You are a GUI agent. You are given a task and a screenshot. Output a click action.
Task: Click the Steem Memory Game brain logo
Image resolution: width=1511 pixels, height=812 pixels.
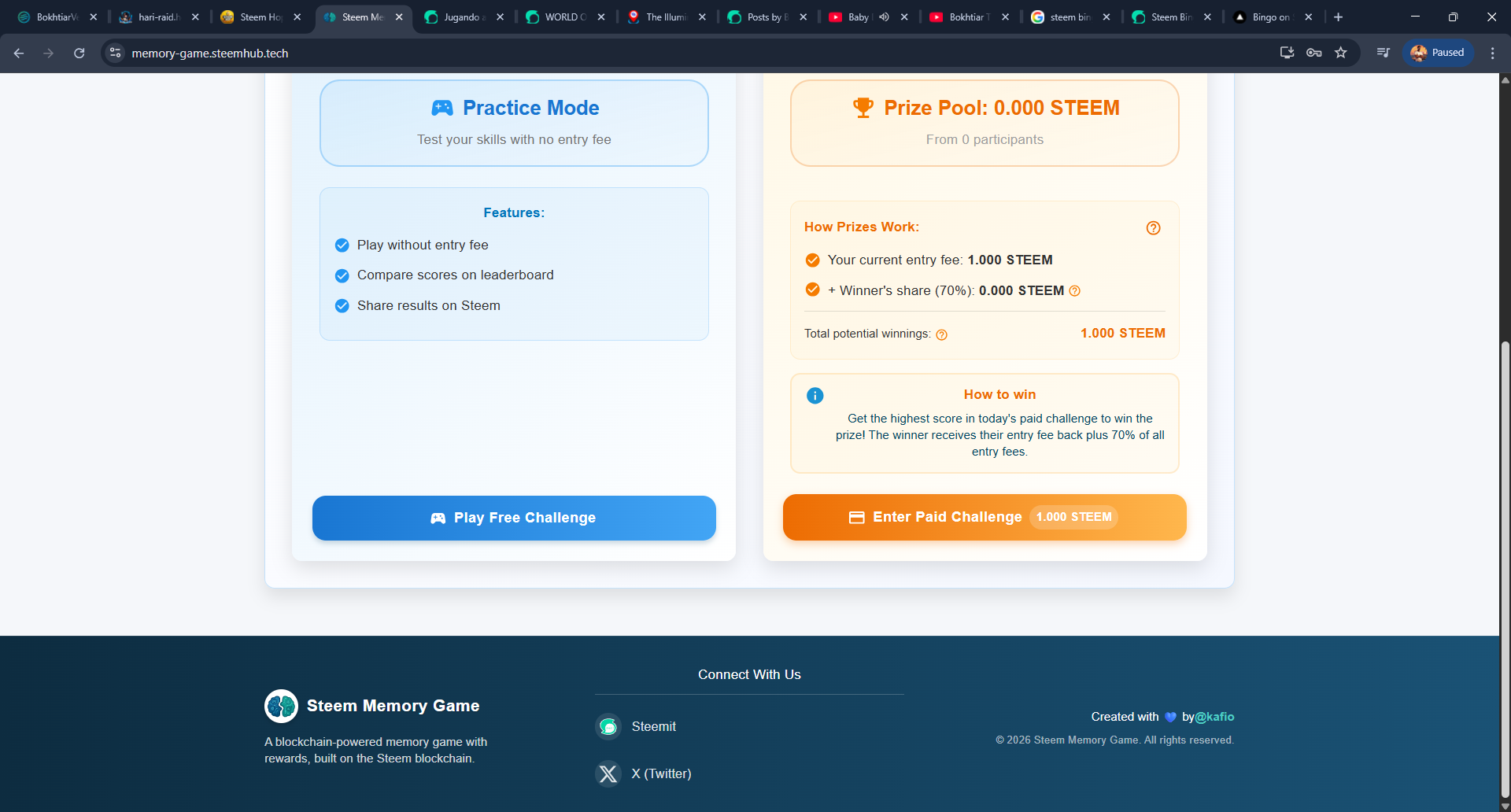[x=281, y=706]
